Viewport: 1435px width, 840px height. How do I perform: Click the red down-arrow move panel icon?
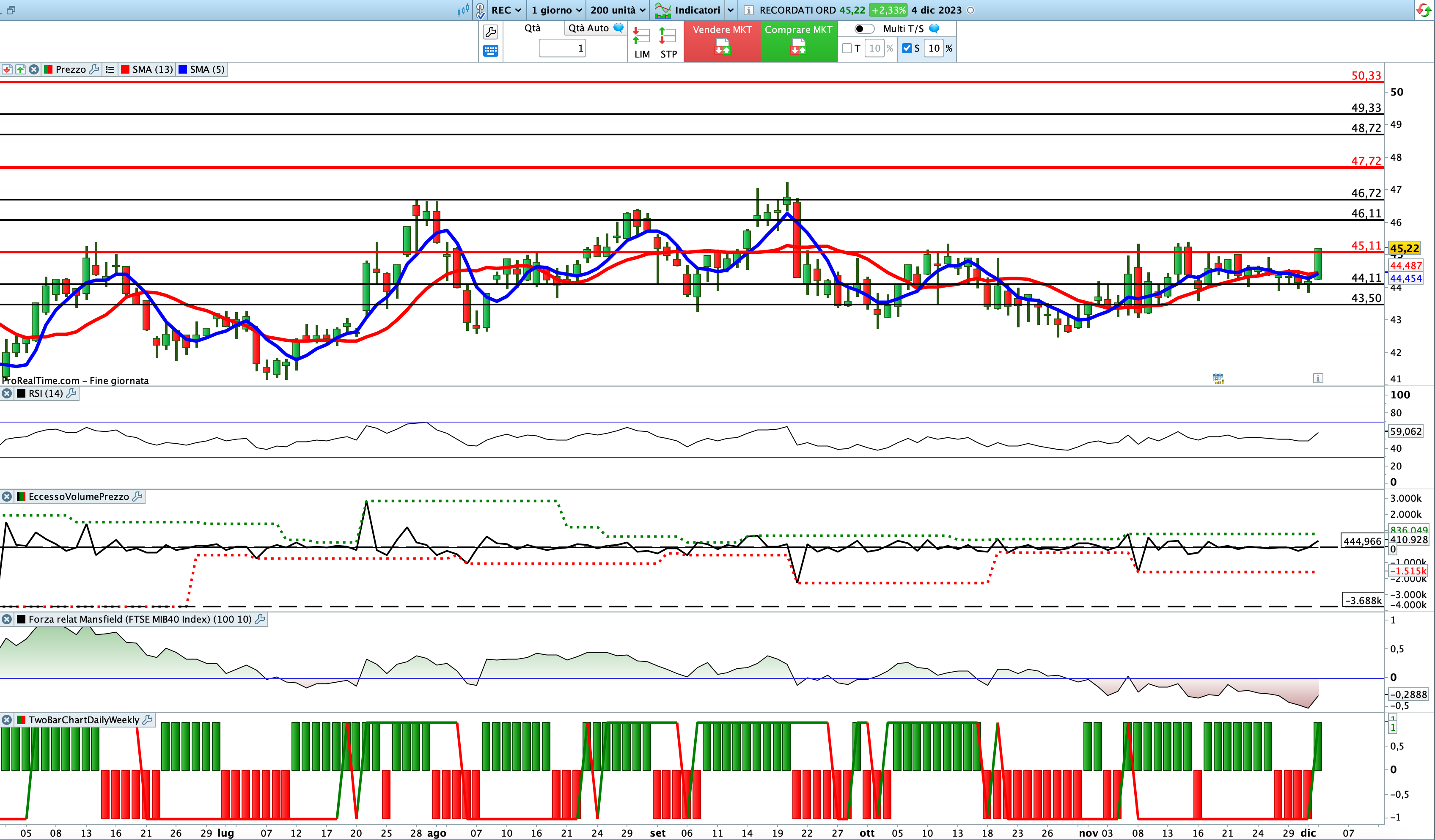pos(7,69)
